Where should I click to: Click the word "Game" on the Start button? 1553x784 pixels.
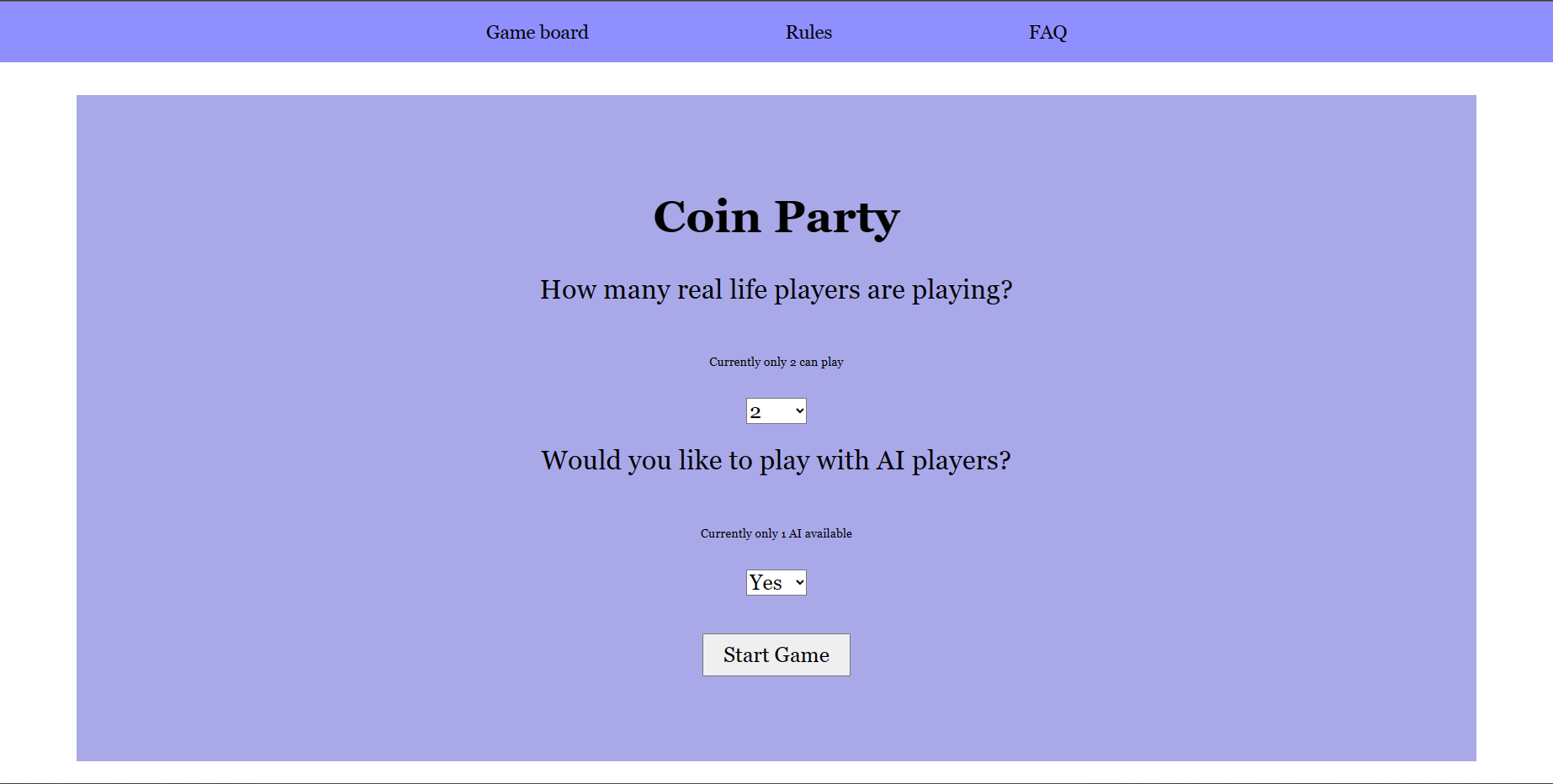(x=802, y=654)
